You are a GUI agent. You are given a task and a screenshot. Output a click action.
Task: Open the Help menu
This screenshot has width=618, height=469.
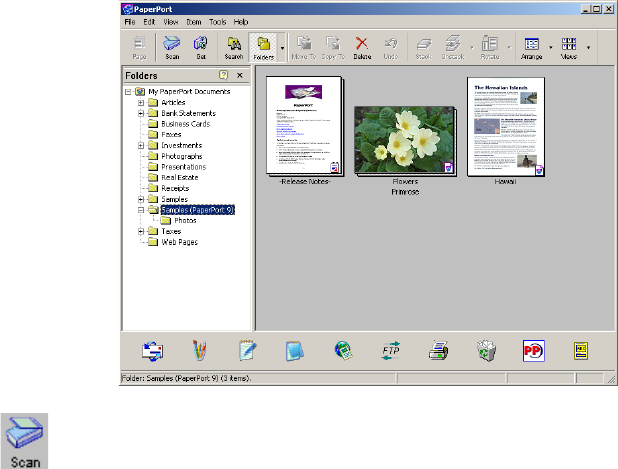click(241, 22)
